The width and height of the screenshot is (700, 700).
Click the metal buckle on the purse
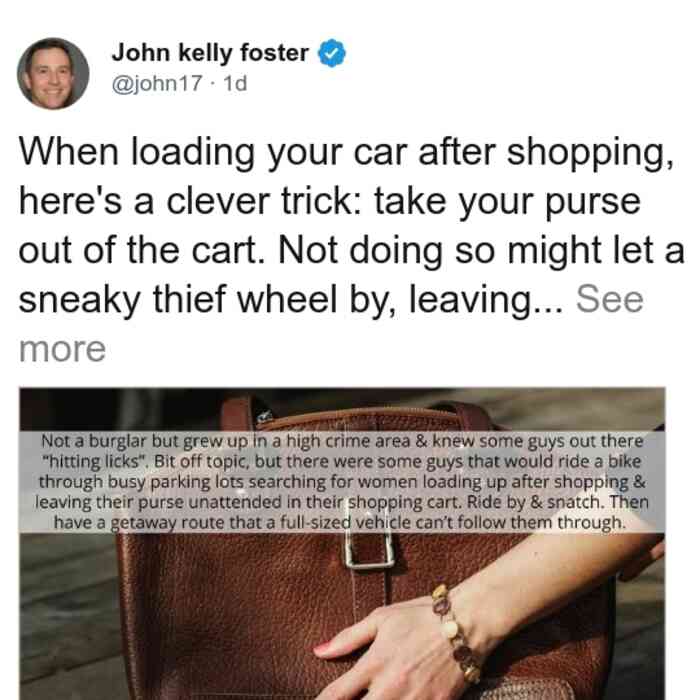coord(370,550)
